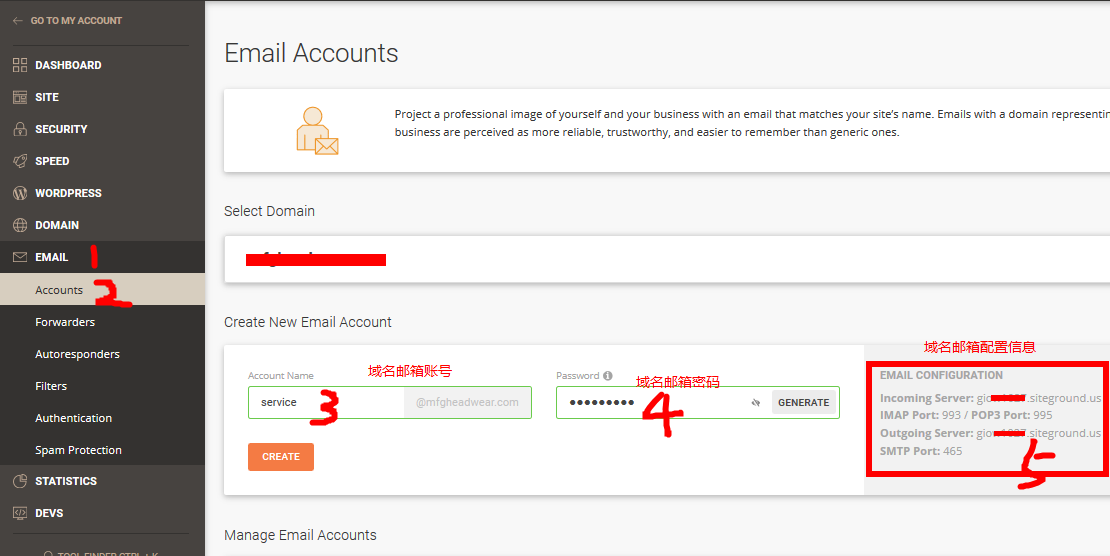Click the Generate password button
Screen dimensions: 1110x556
point(803,403)
